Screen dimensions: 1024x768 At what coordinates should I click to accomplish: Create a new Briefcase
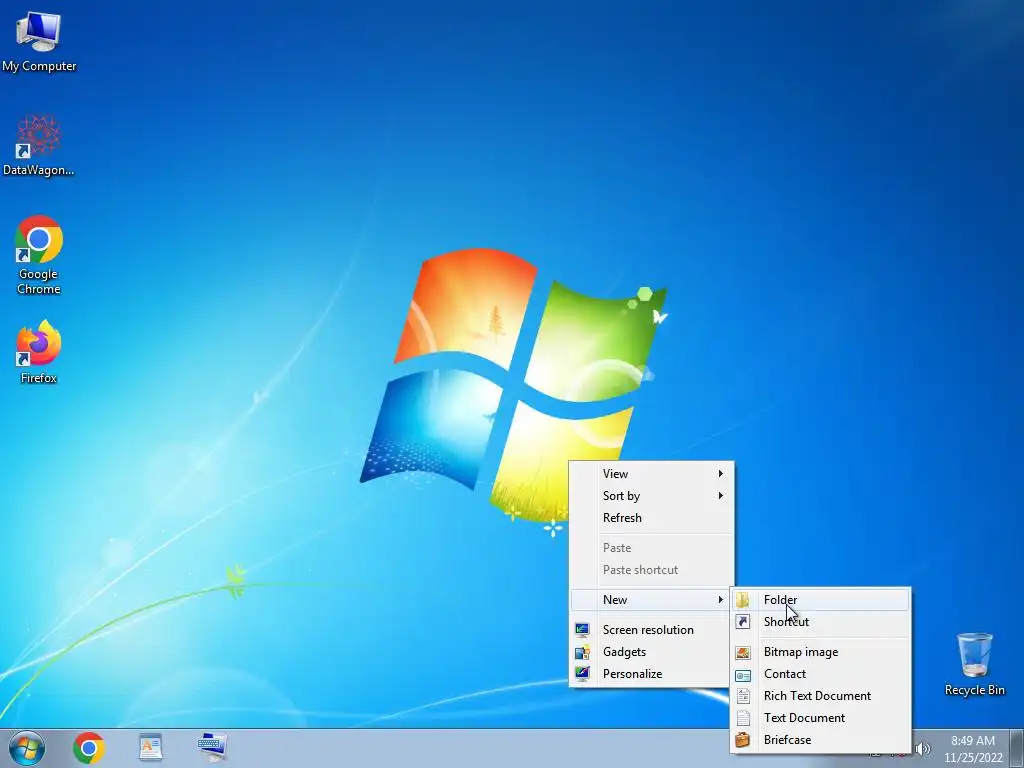(x=820, y=740)
